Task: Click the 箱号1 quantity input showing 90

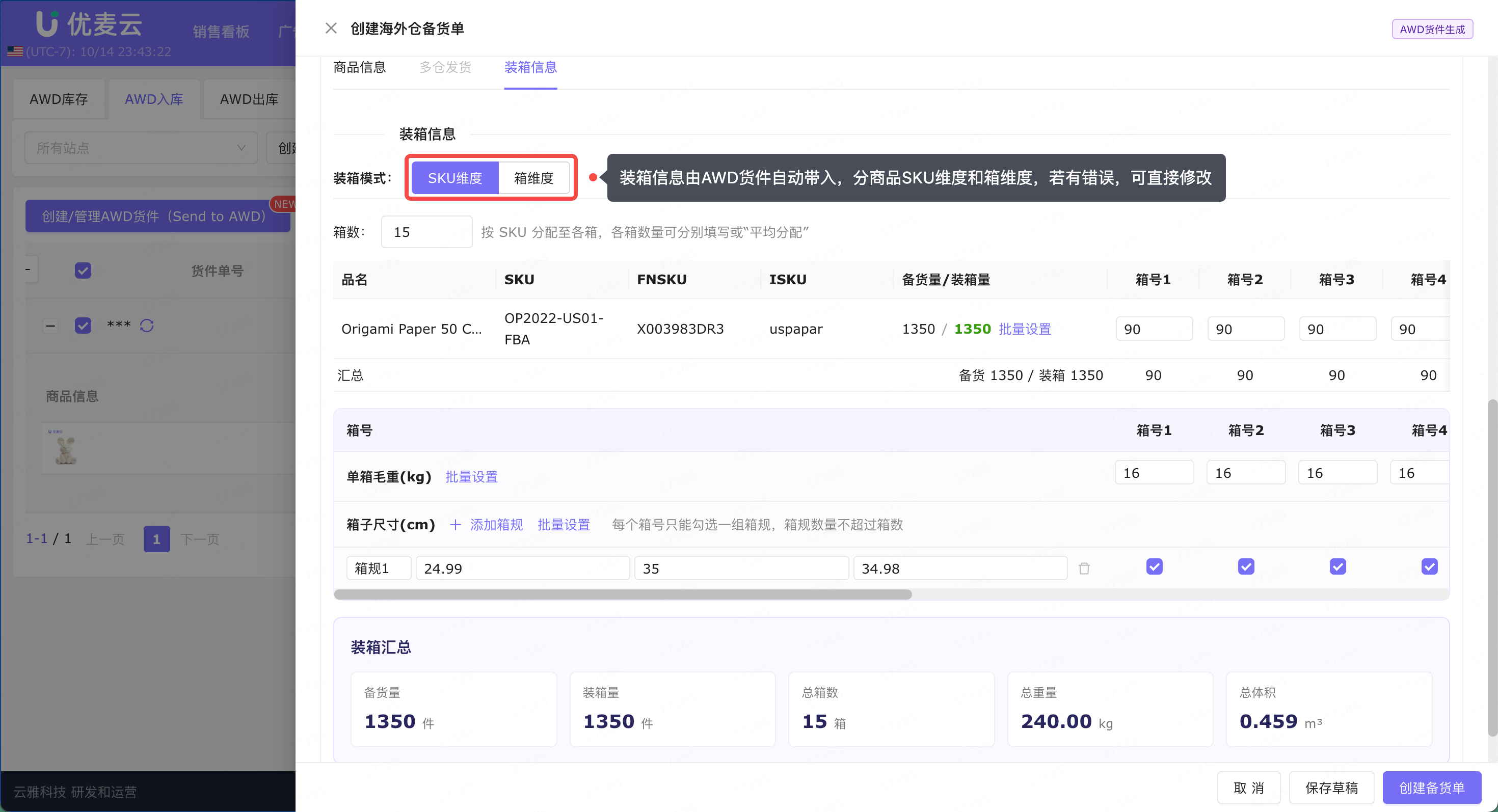Action: [1154, 329]
